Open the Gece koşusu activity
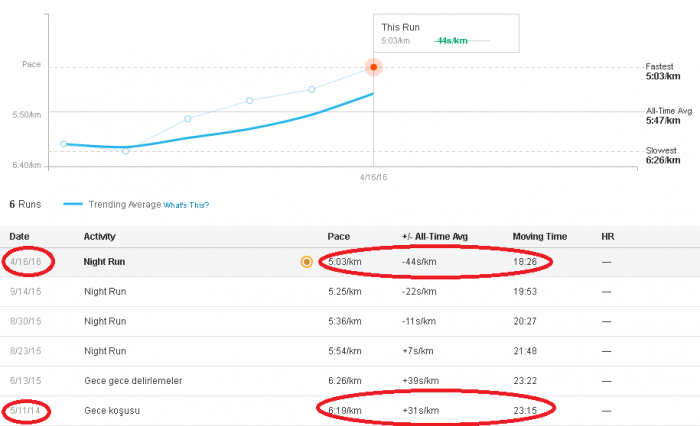Viewport: 700px width, 426px height. [112, 411]
